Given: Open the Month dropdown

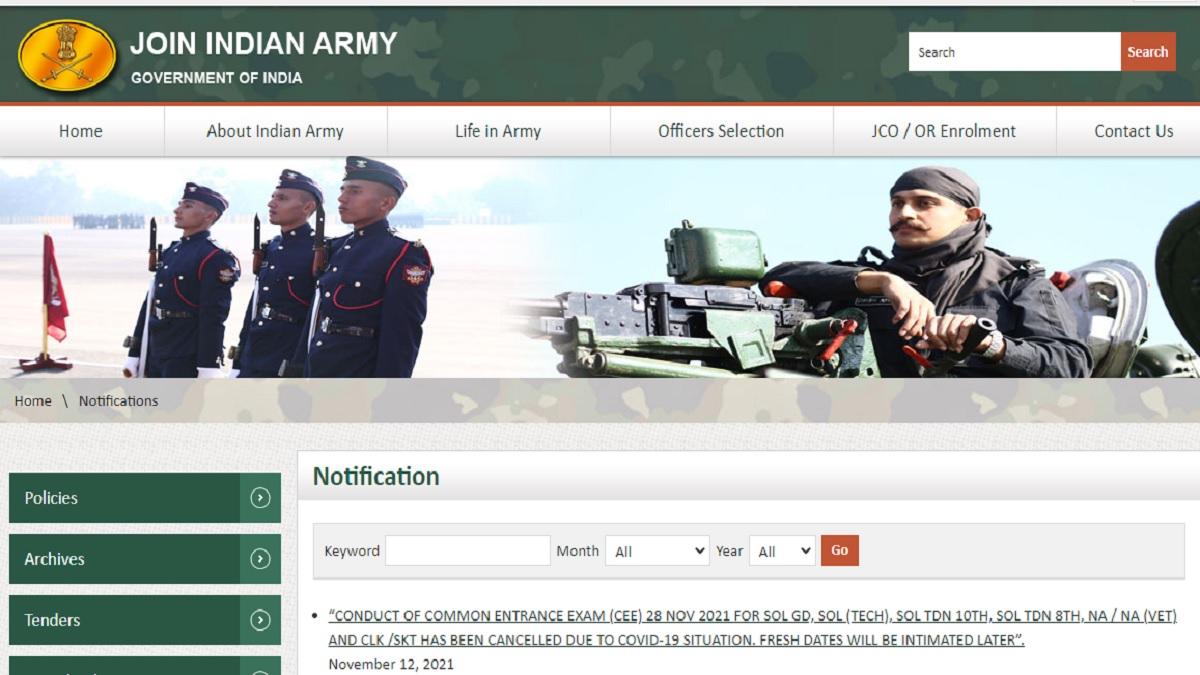Looking at the screenshot, I should tap(657, 551).
